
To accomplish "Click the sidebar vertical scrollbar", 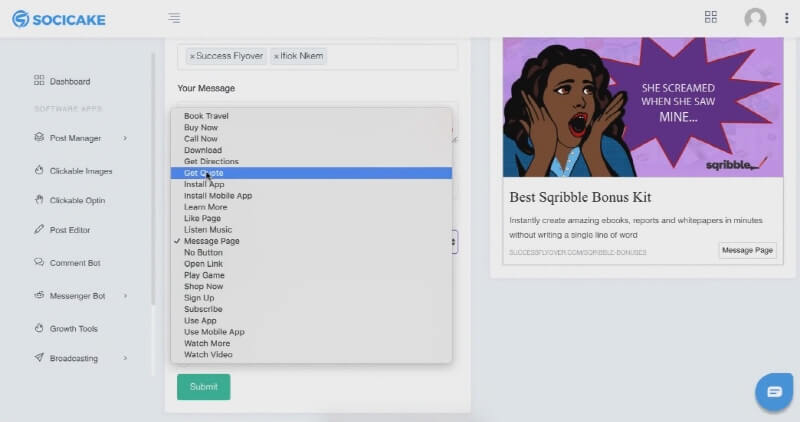I will tap(153, 179).
